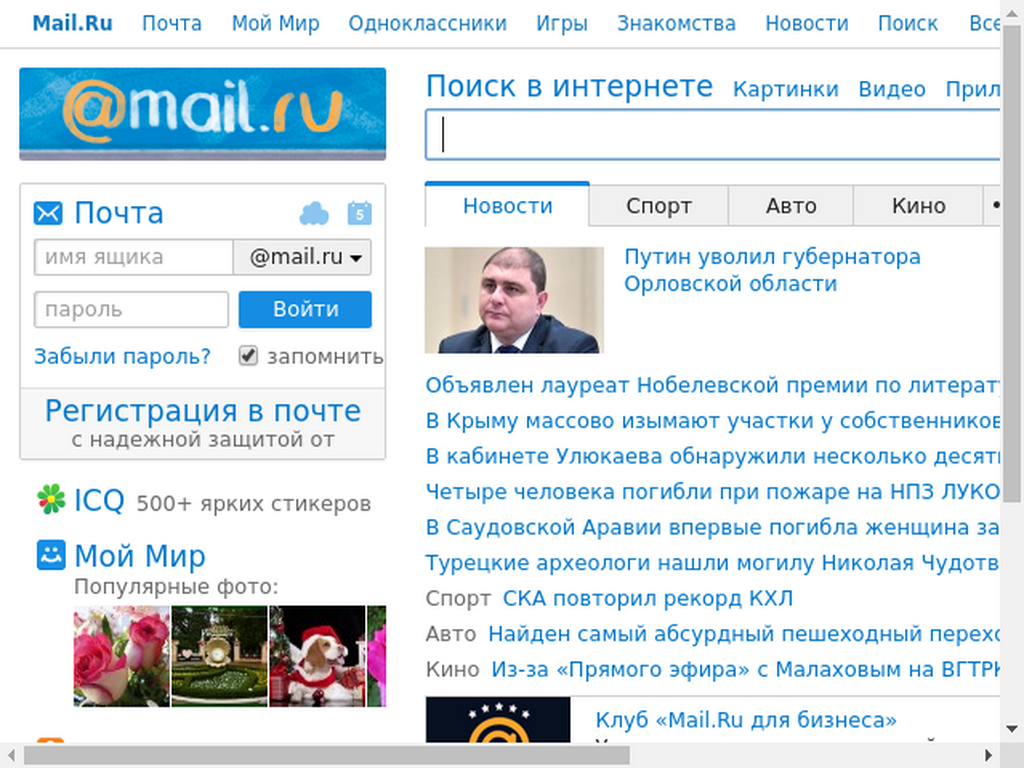Click the ICQ flower icon

pyautogui.click(x=51, y=499)
